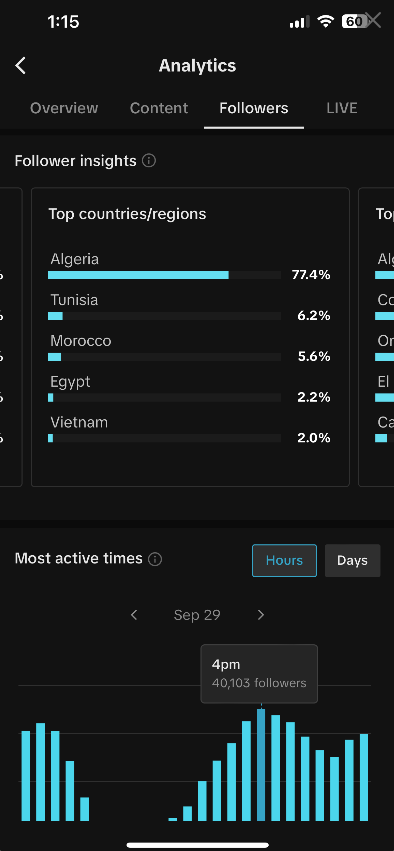This screenshot has width=394, height=851.
Task: Select the highlighted 4pm bar
Action: (x=261, y=765)
